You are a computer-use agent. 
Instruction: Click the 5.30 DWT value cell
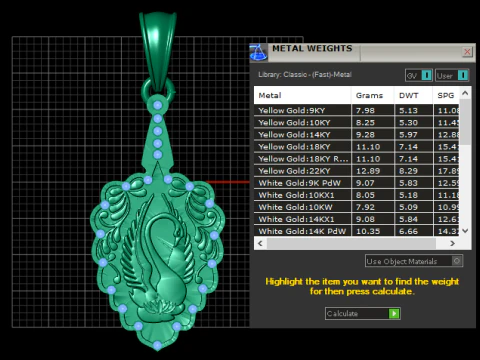coord(414,122)
